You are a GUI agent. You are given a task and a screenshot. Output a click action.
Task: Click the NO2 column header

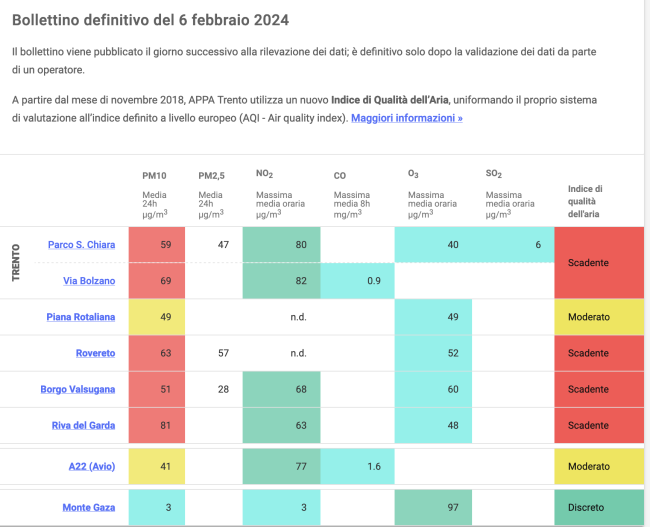[x=265, y=174]
